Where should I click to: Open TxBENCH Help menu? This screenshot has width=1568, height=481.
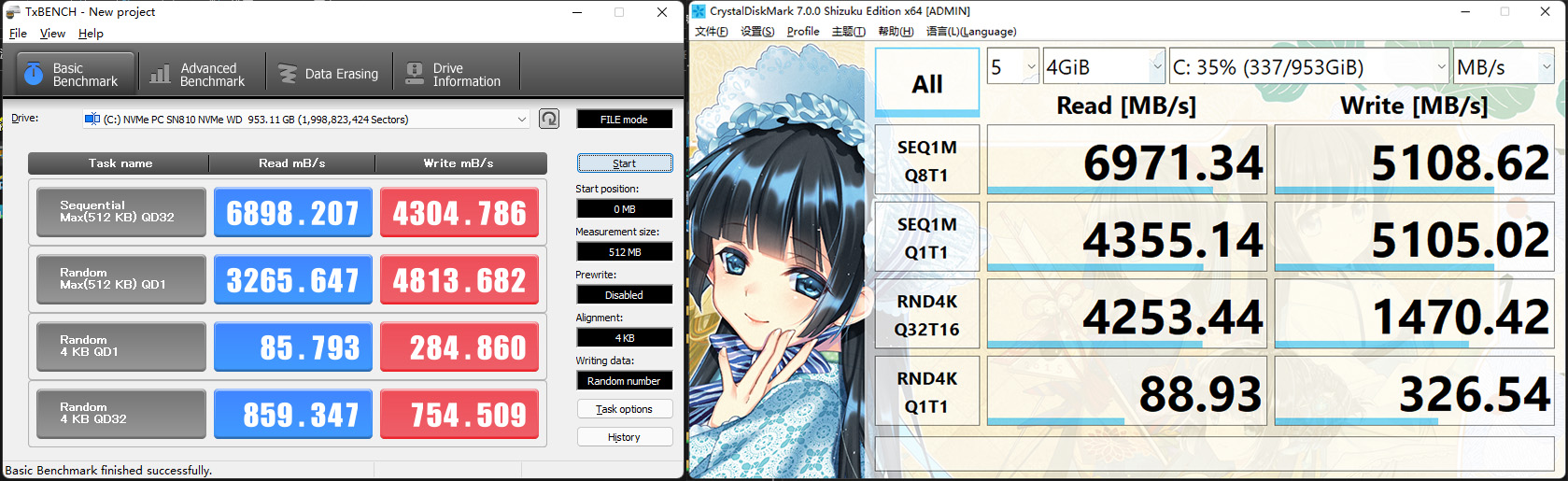tap(91, 33)
